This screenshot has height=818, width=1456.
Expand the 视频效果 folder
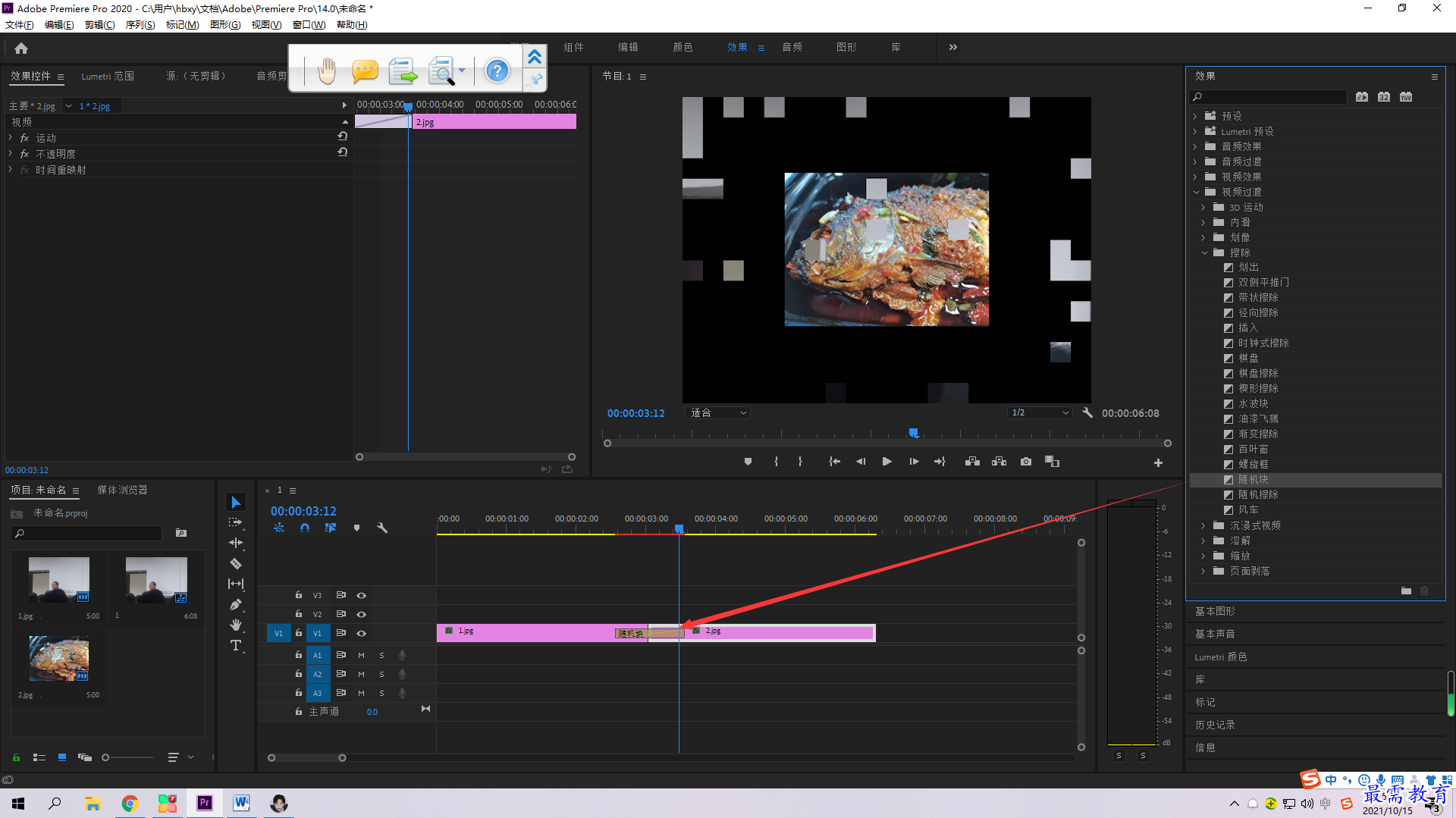1195,177
